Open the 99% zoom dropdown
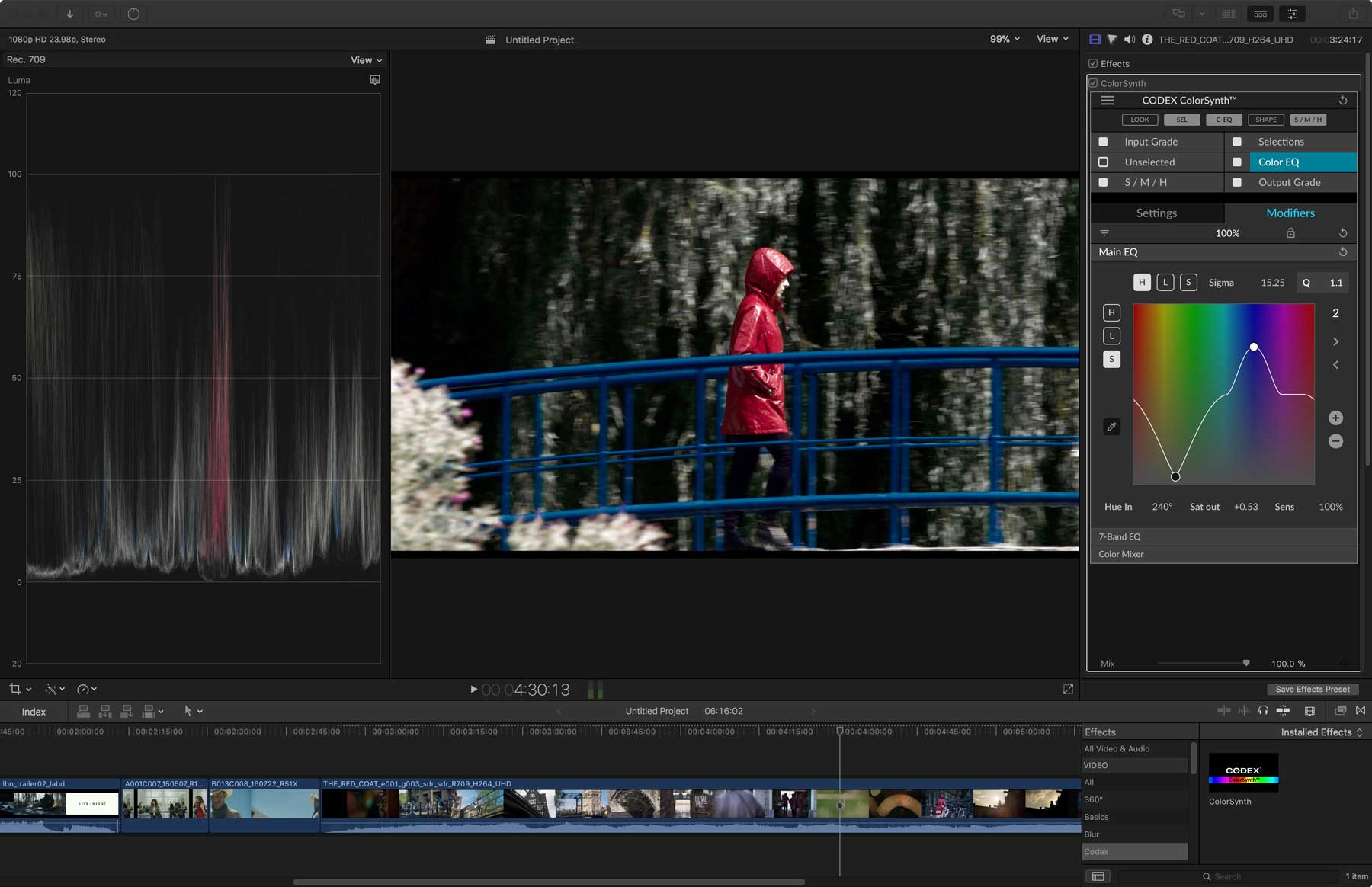Screen dimensions: 1372x887 click(1005, 39)
